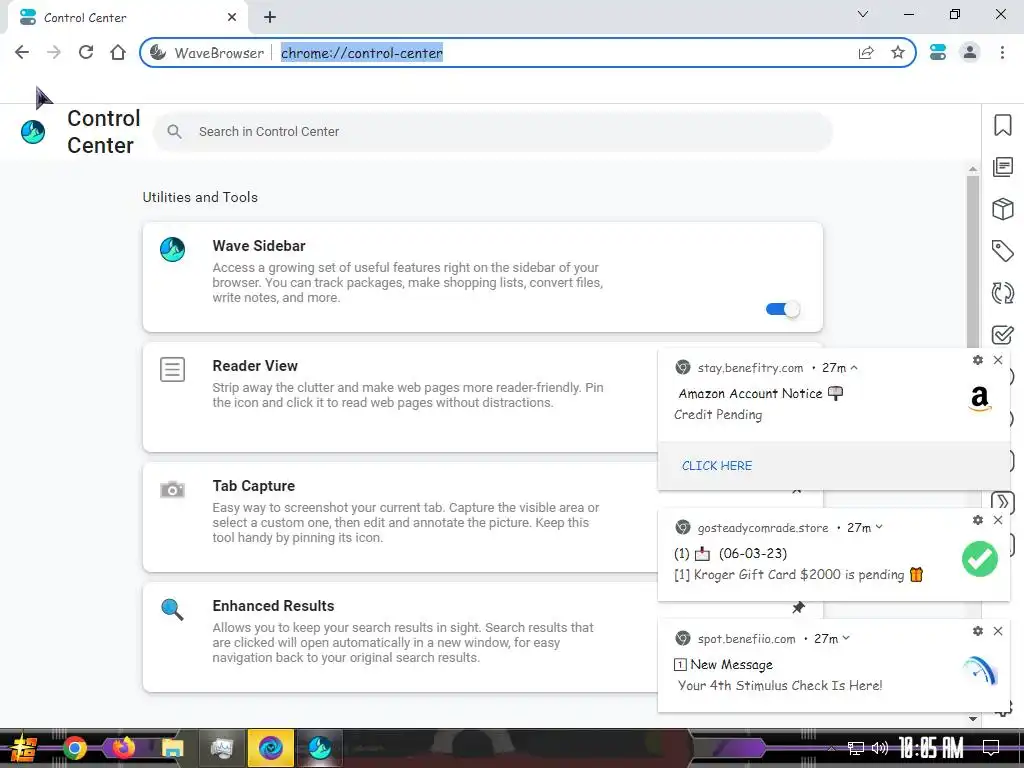
Task: Click the Wave Sidebar heading
Action: point(259,246)
